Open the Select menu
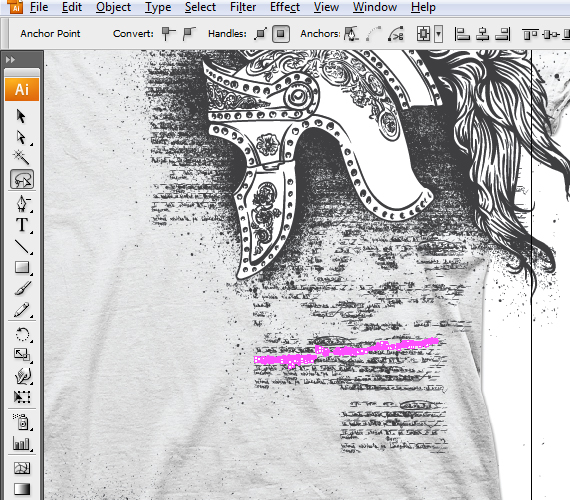This screenshot has width=570, height=500. [200, 7]
